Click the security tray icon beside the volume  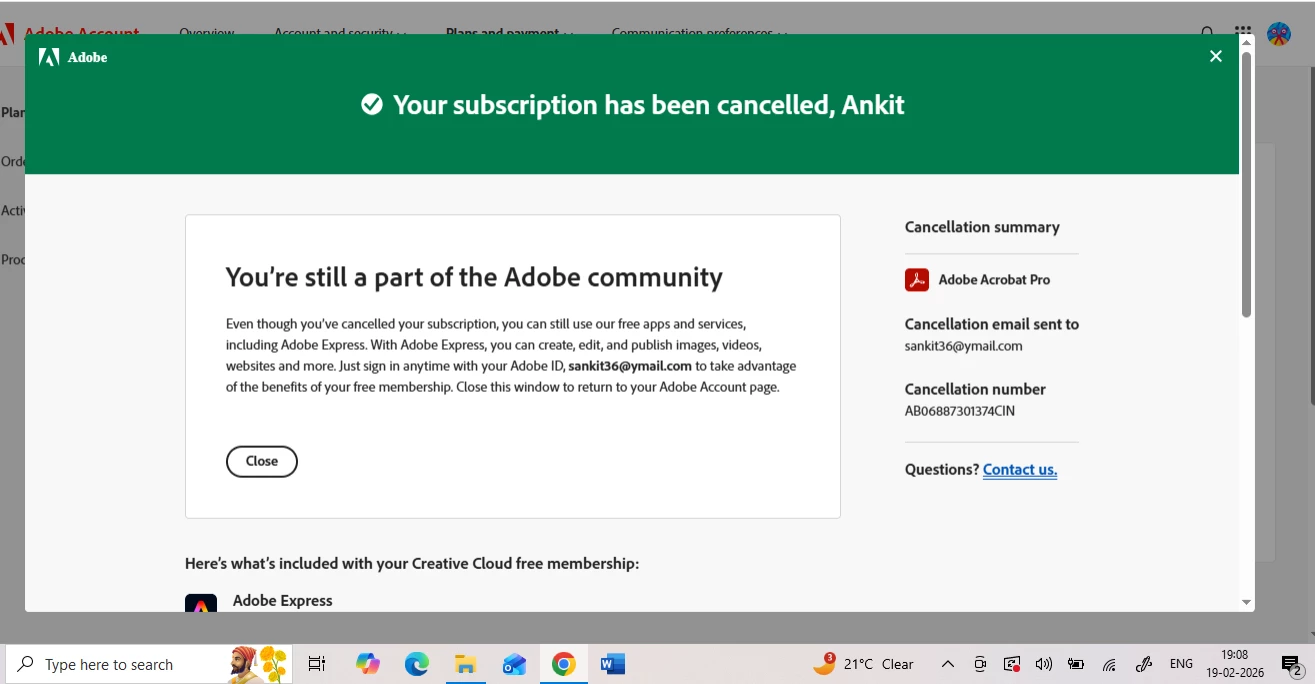[1012, 664]
